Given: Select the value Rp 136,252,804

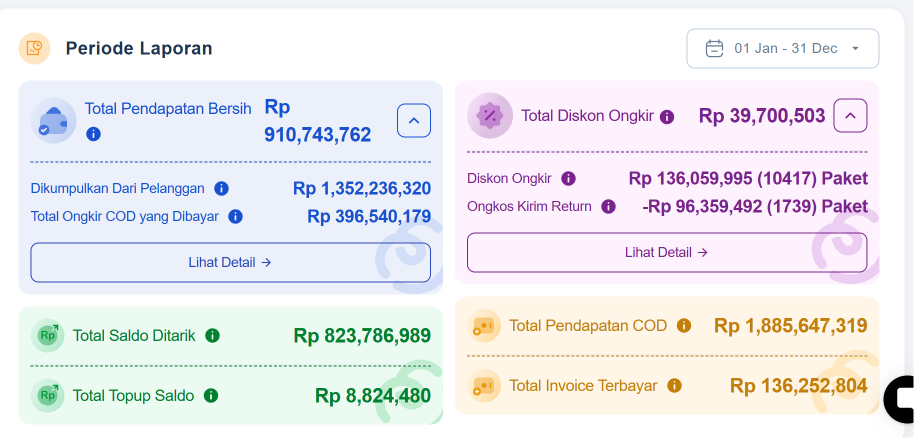Looking at the screenshot, I should pos(799,386).
